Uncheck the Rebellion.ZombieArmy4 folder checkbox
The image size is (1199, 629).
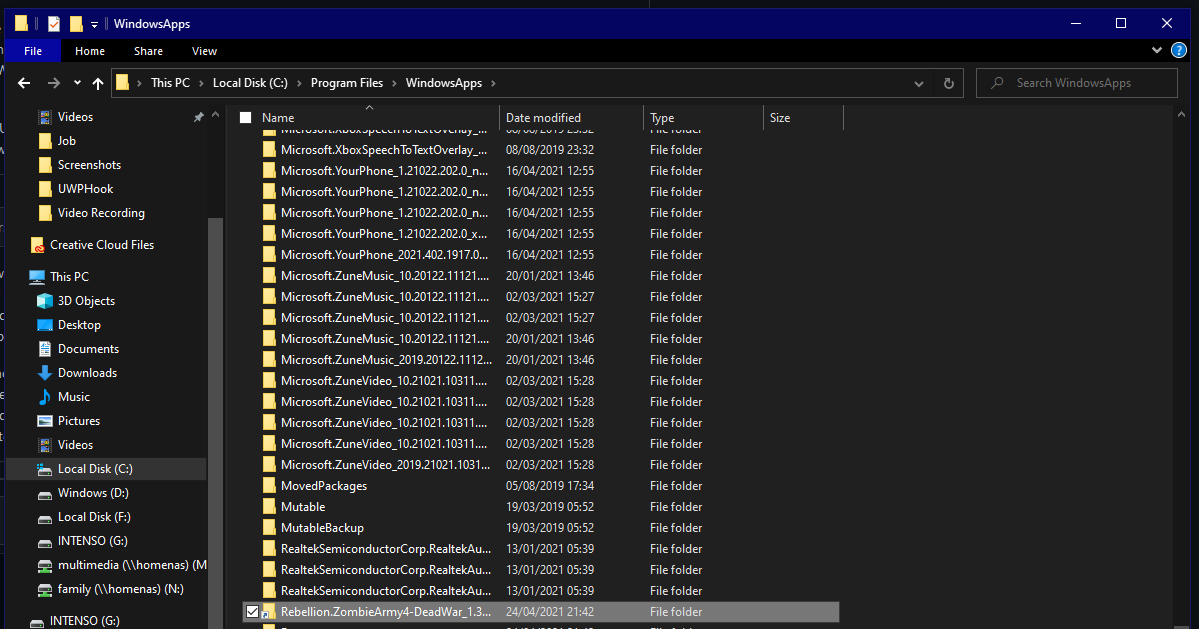point(252,611)
